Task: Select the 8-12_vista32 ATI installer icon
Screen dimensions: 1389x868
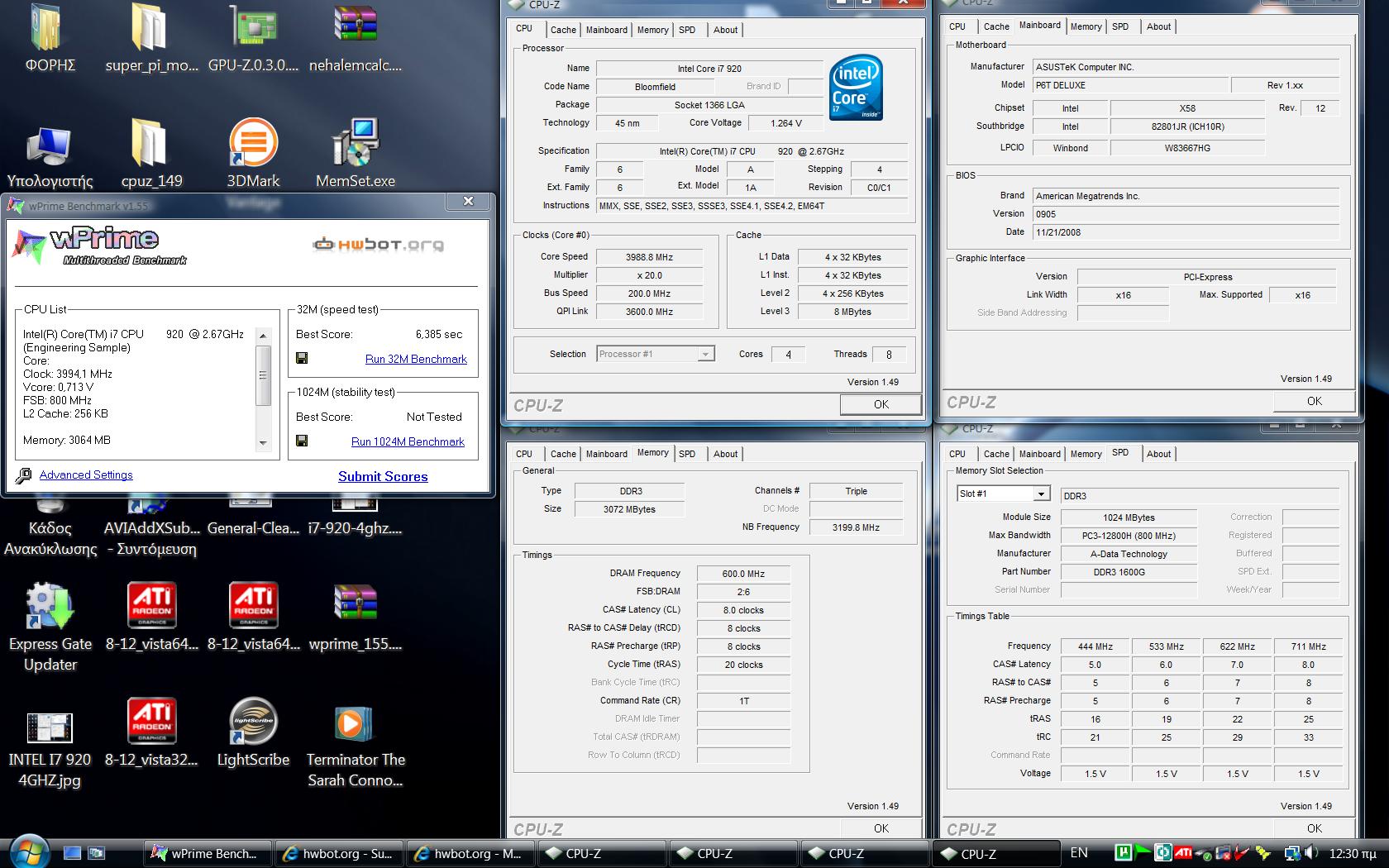Action: [152, 721]
